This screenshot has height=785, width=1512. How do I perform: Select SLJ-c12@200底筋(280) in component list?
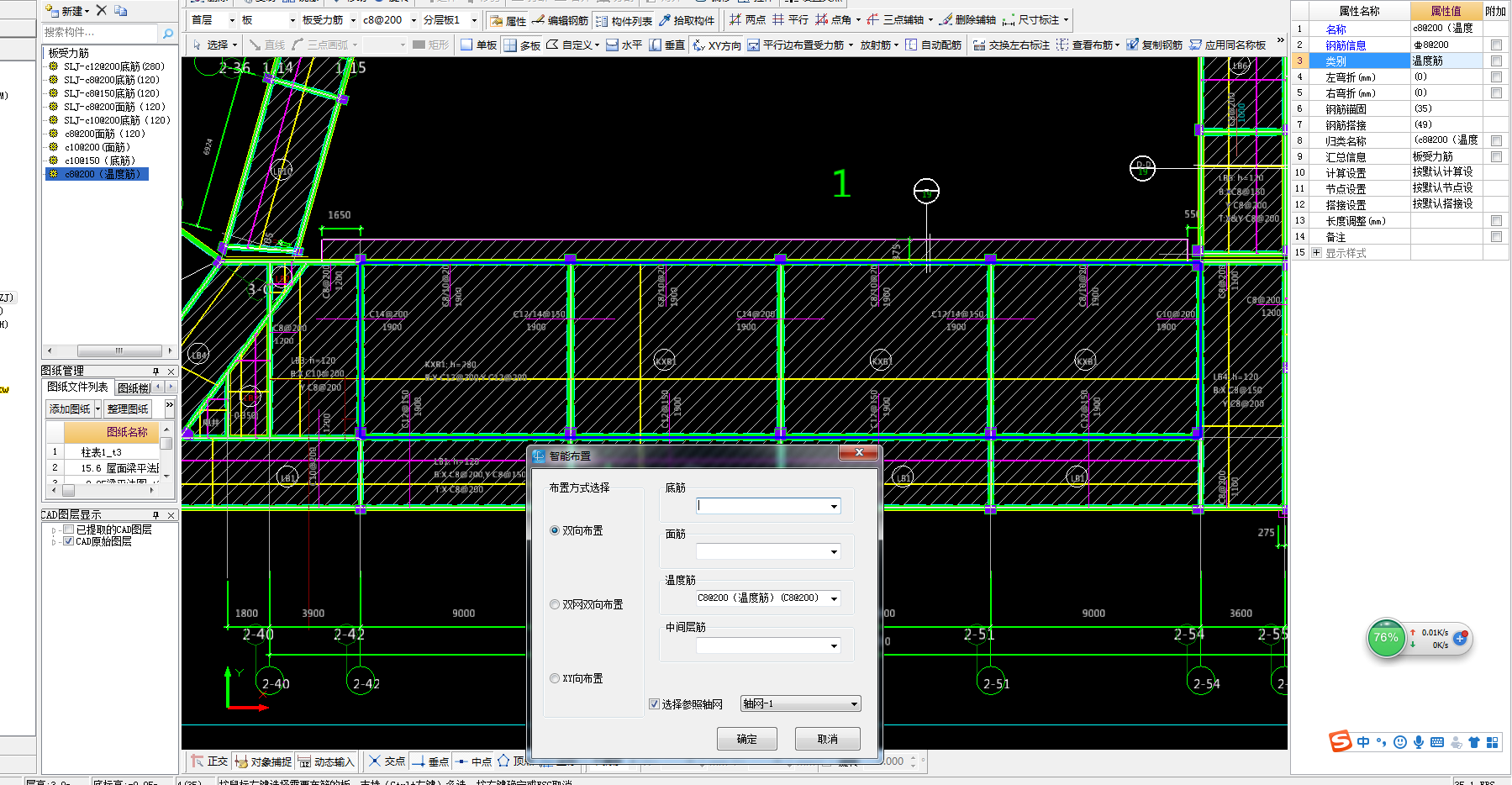(113, 66)
